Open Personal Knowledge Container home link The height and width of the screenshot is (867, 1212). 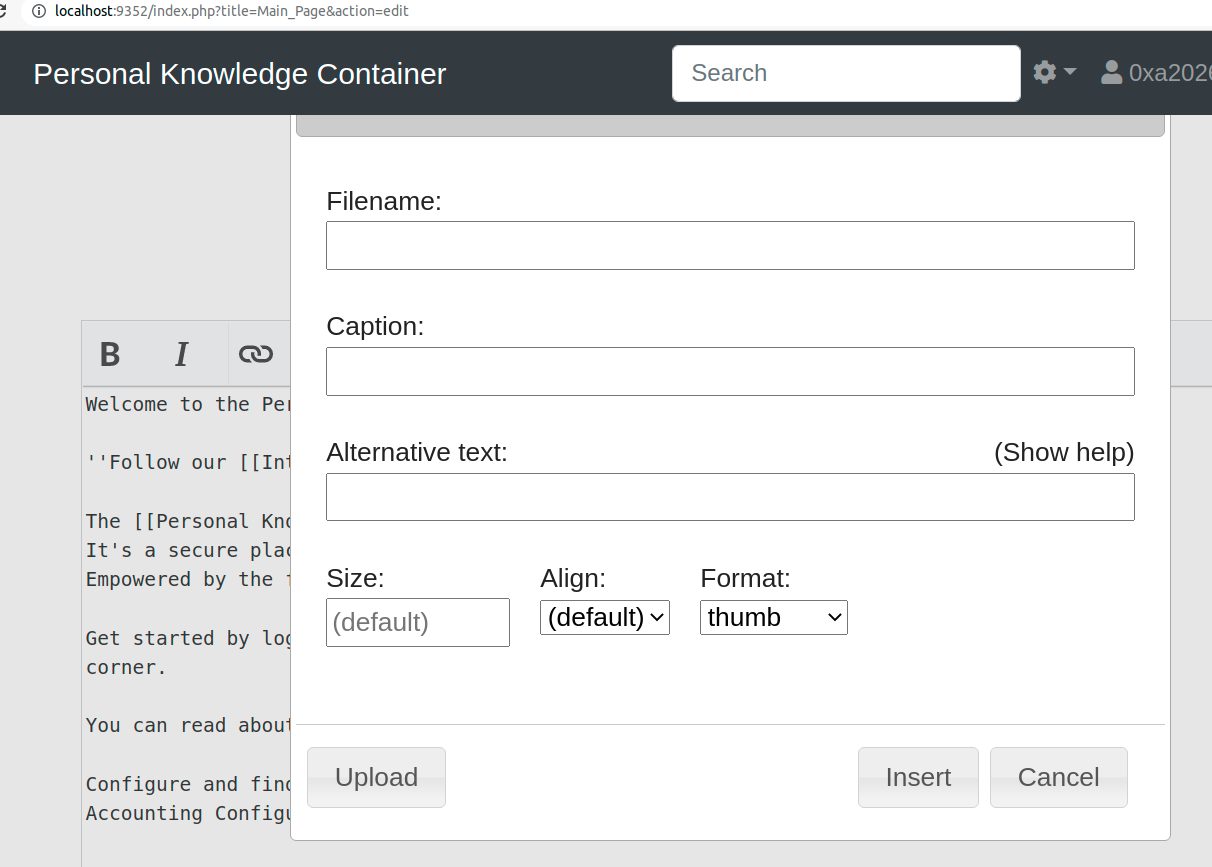click(x=240, y=74)
